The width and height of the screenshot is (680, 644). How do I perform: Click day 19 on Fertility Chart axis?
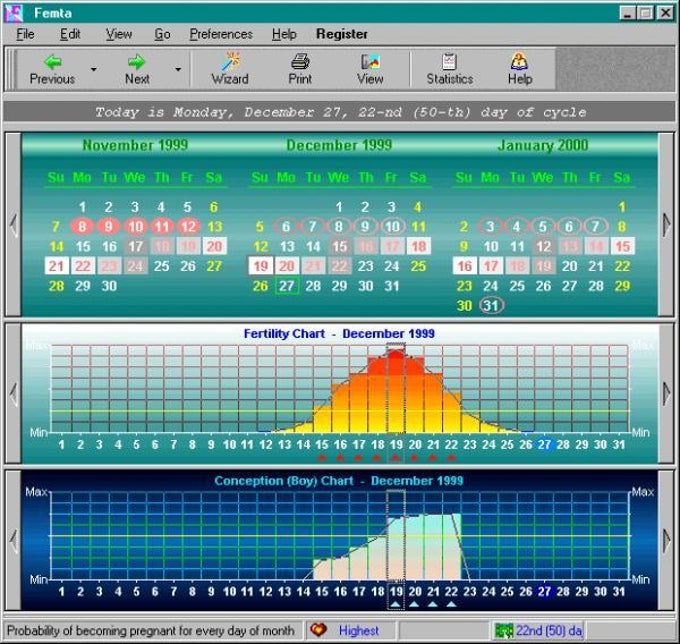[x=396, y=445]
